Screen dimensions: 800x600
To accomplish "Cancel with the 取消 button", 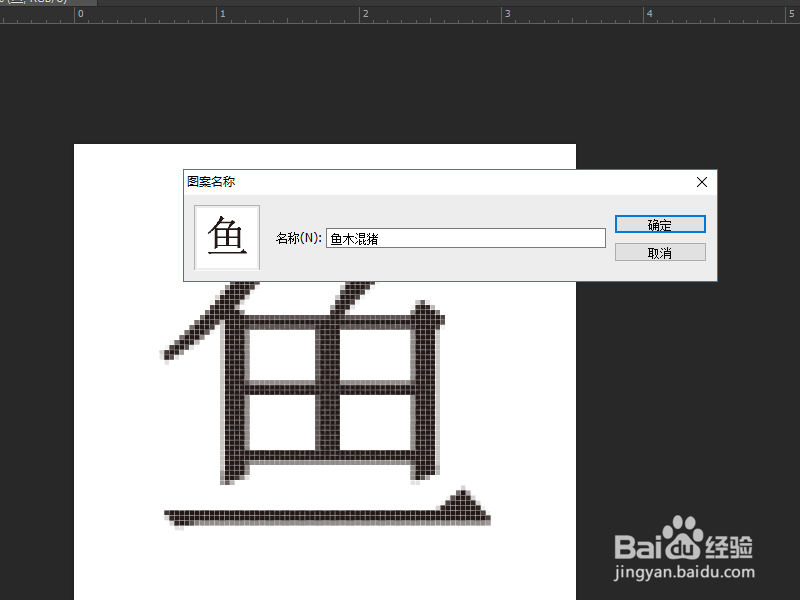I will (x=660, y=253).
